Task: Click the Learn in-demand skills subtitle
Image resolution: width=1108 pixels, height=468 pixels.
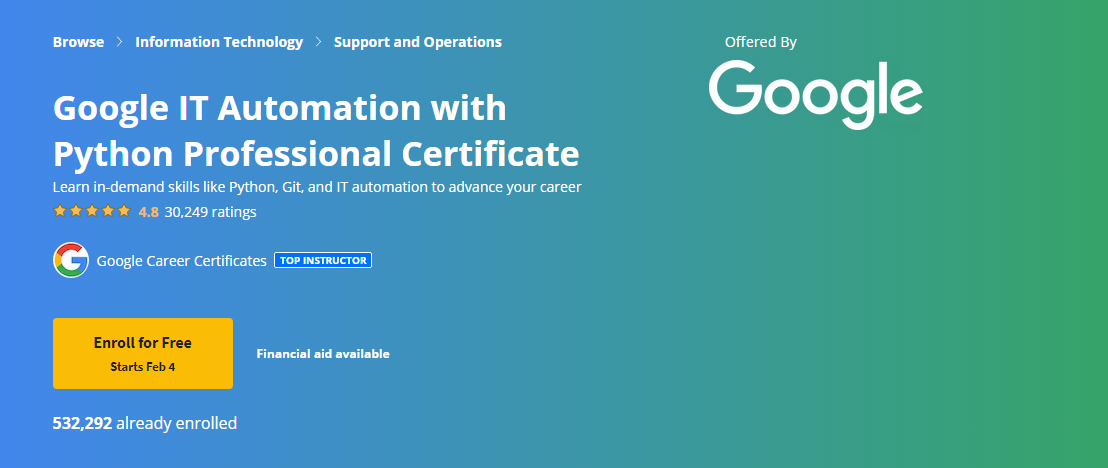Action: 317,187
